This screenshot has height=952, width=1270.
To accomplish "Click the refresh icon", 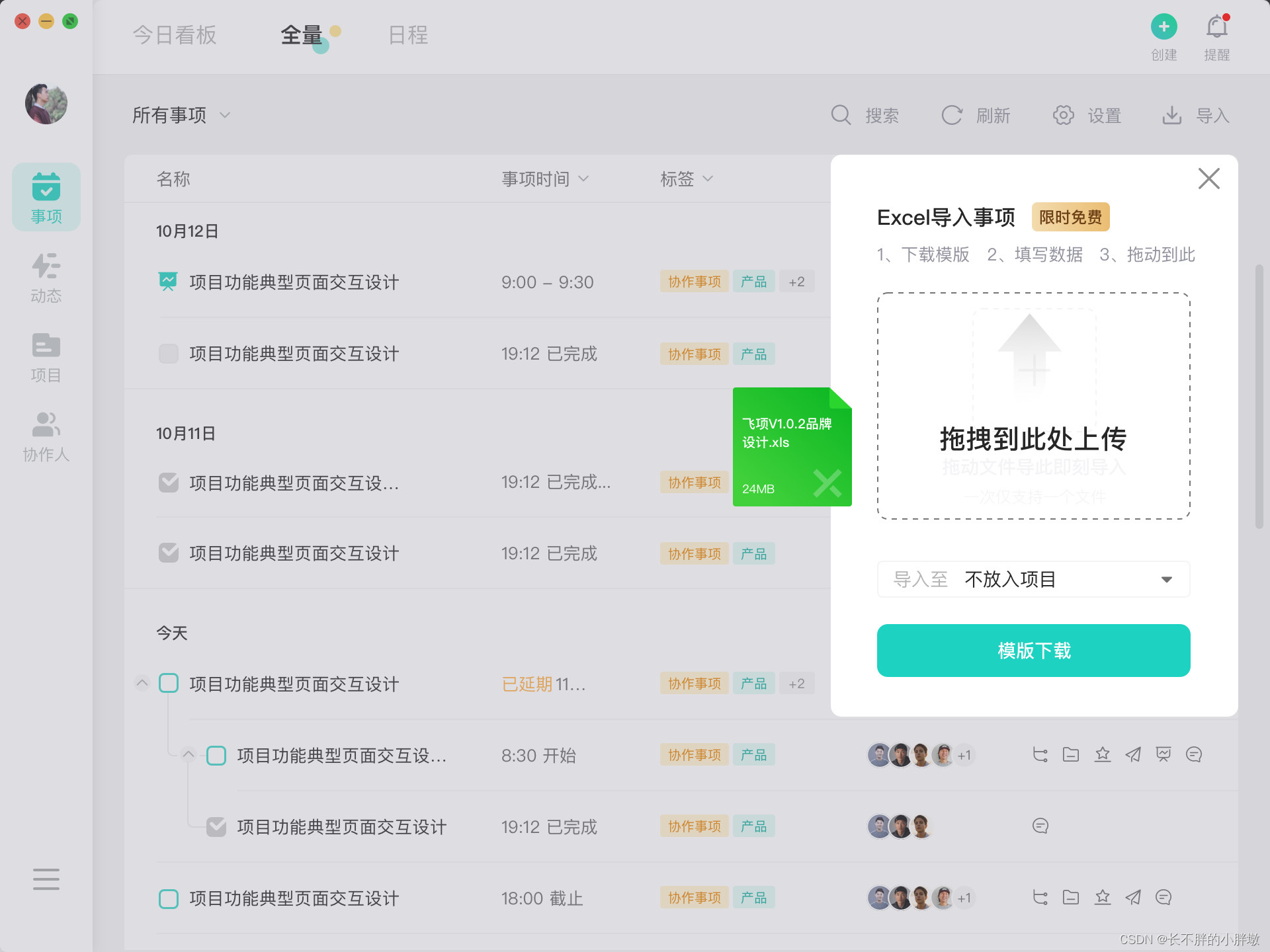I will pyautogui.click(x=952, y=115).
